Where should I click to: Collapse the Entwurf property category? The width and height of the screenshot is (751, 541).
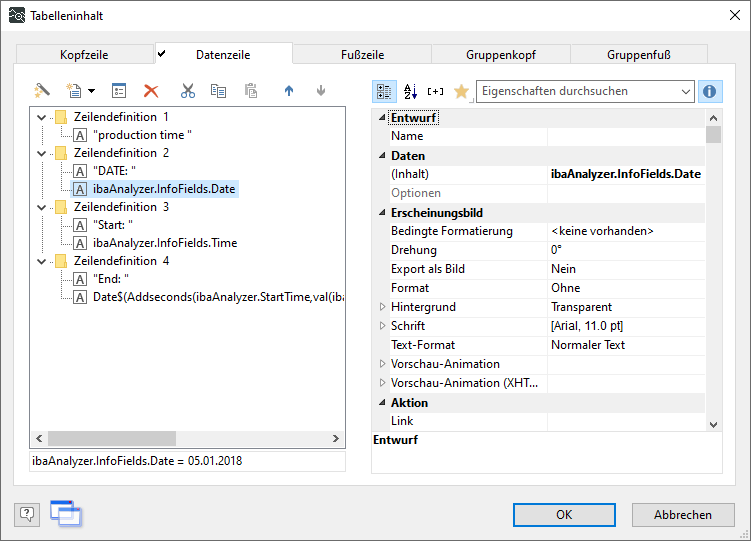tap(382, 117)
